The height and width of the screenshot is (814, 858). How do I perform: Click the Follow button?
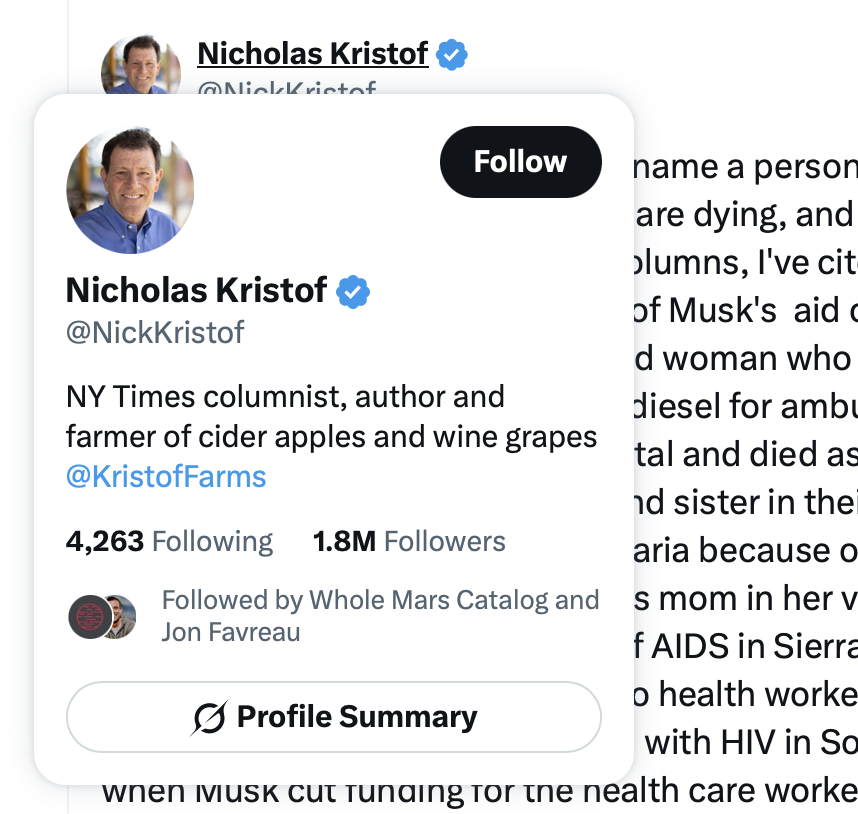click(x=520, y=162)
